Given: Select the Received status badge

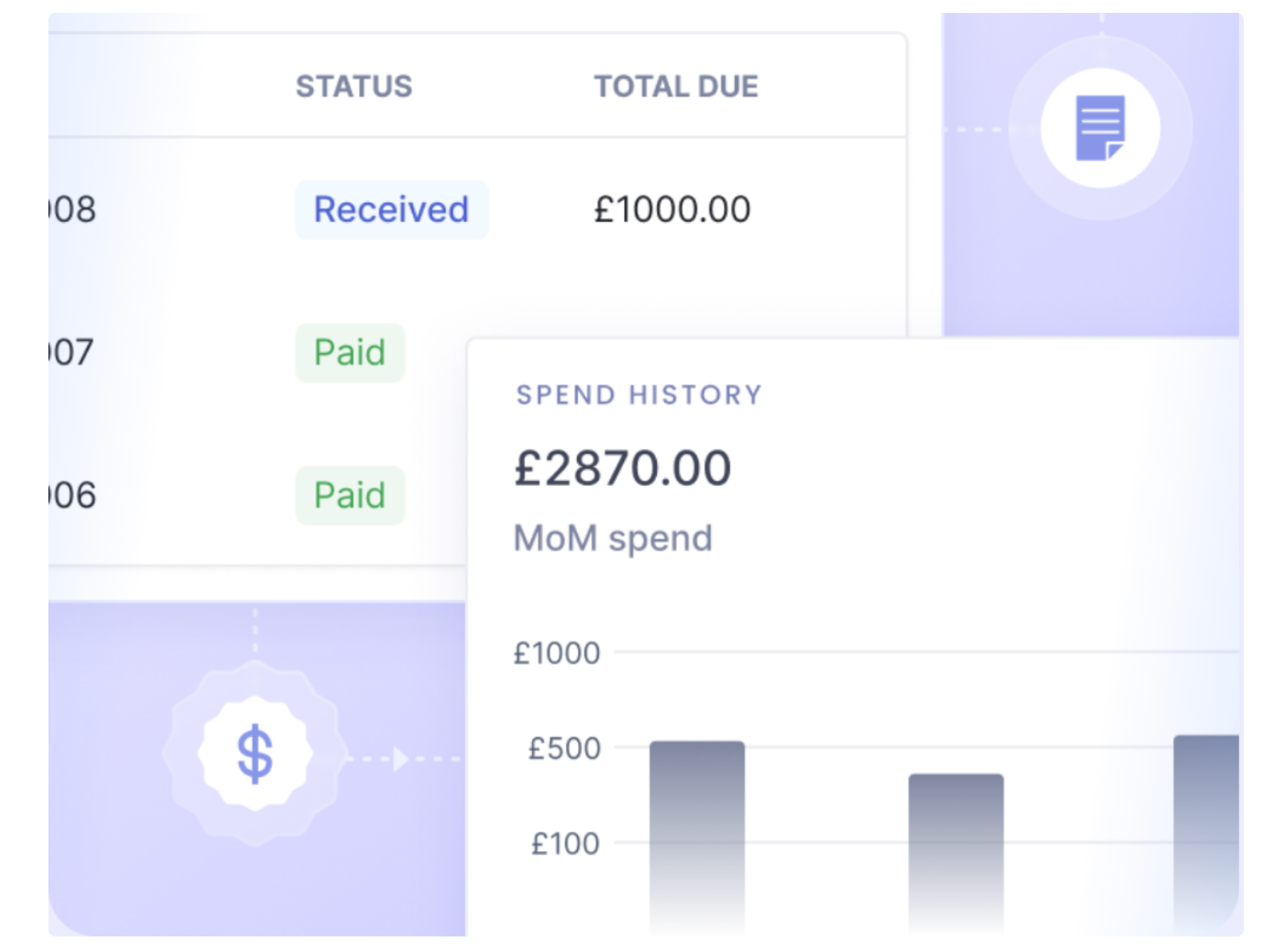Looking at the screenshot, I should point(391,210).
